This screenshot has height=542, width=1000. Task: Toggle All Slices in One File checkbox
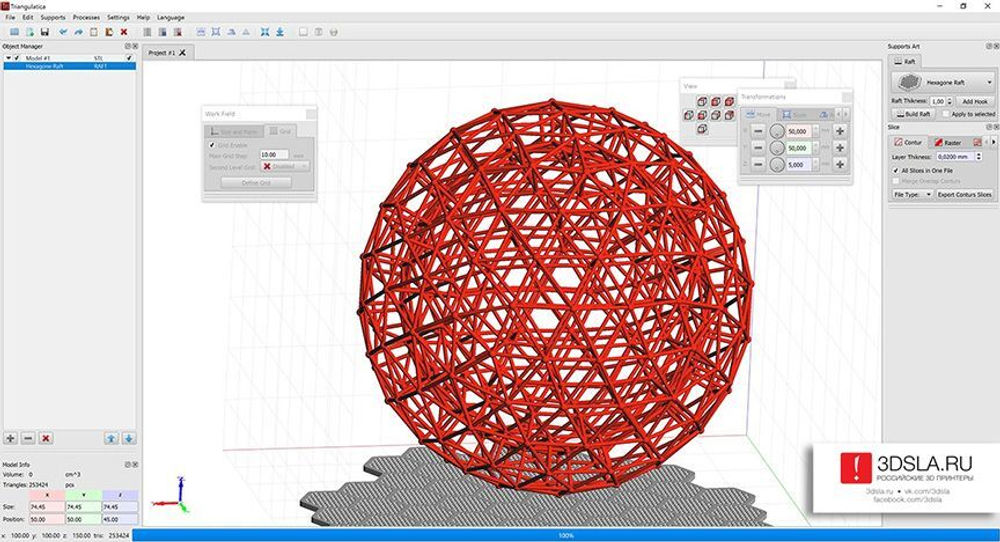895,170
